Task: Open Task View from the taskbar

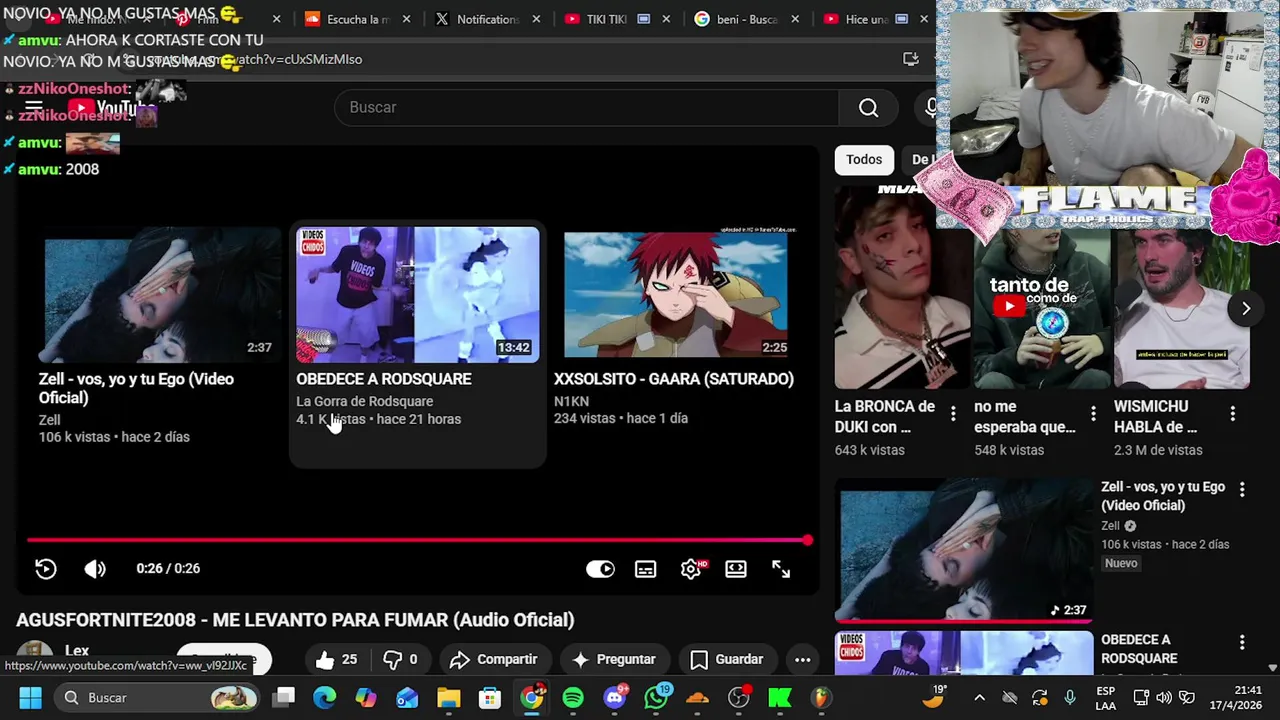Action: coord(284,697)
